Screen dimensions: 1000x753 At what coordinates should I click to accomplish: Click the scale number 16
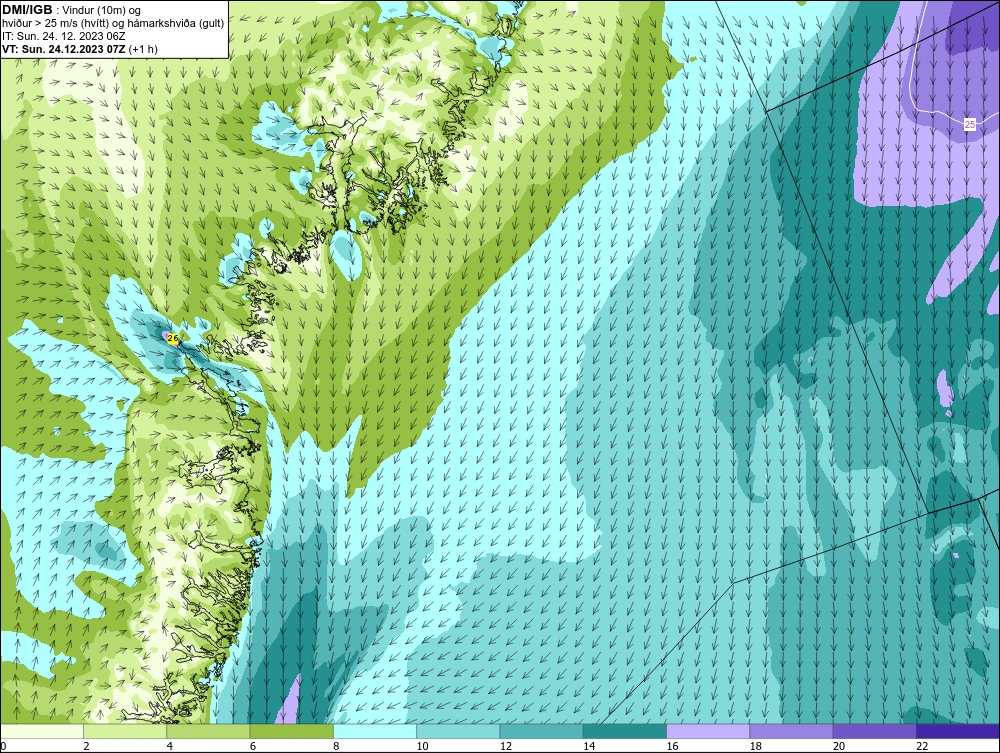click(x=672, y=746)
